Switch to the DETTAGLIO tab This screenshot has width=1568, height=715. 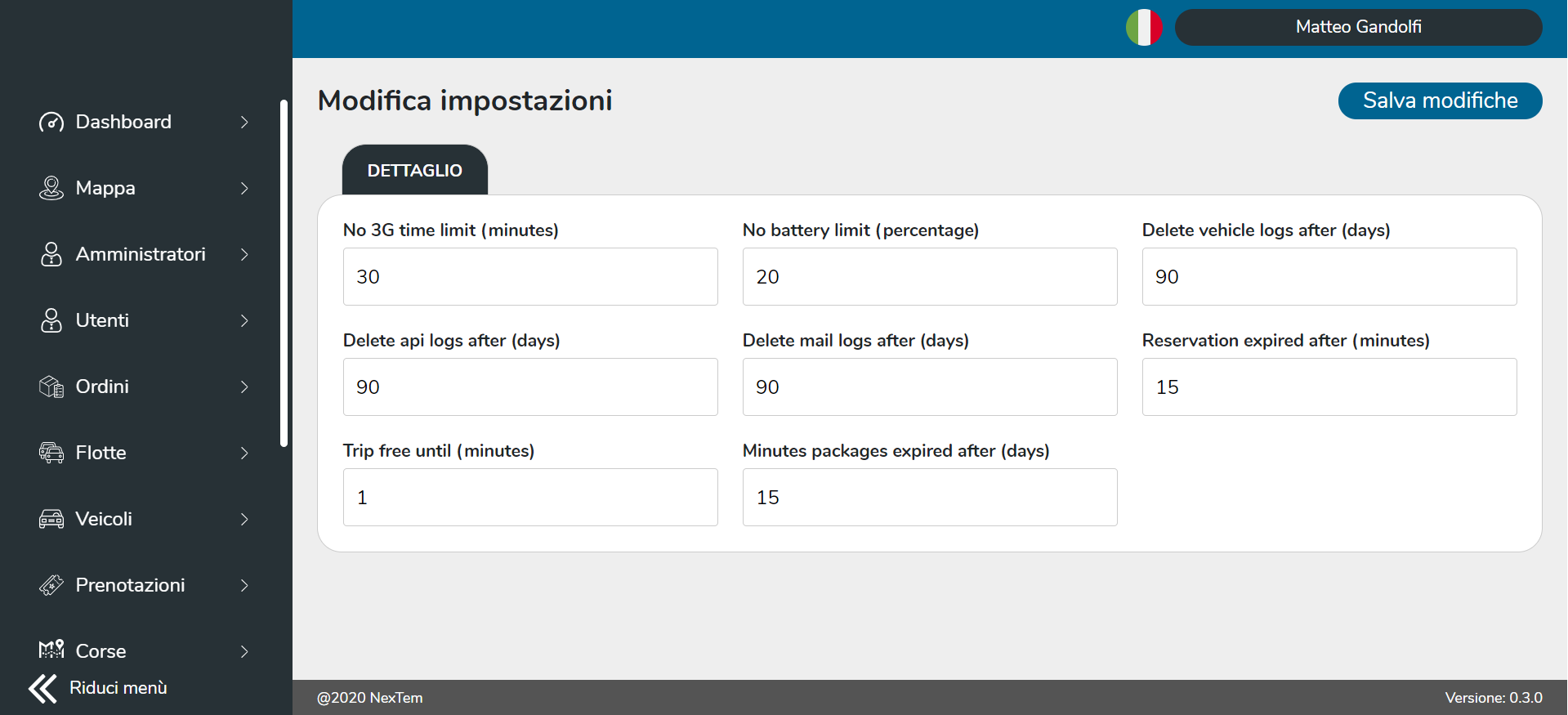(415, 171)
